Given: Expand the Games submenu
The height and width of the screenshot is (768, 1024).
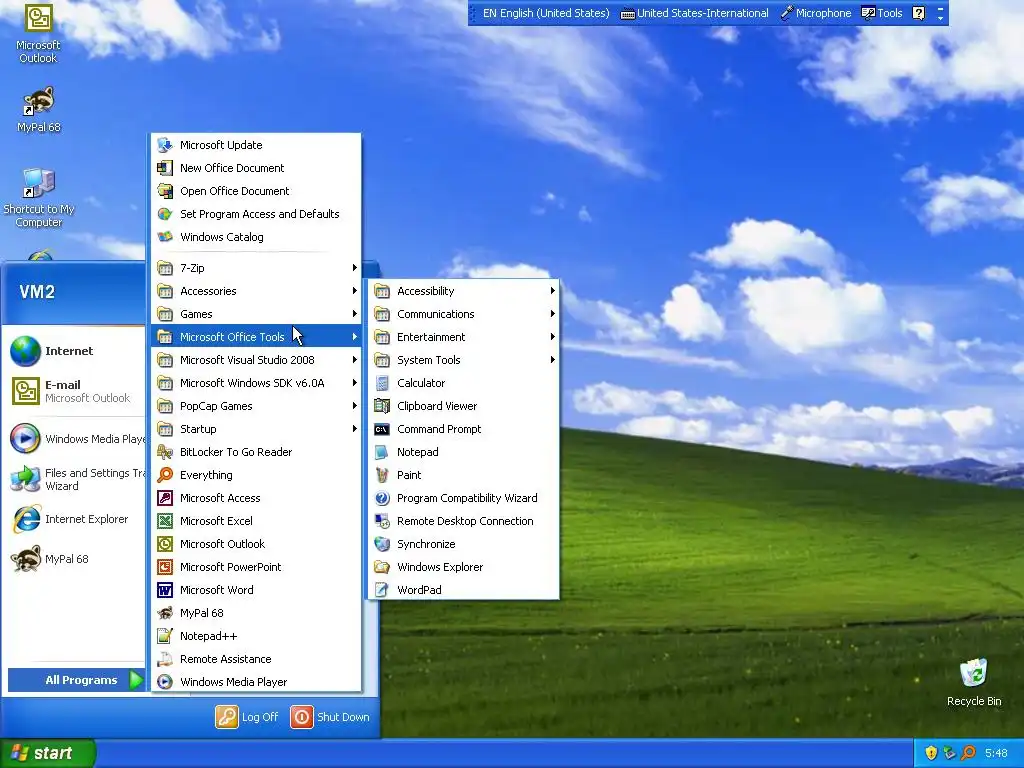Looking at the screenshot, I should click(255, 314).
